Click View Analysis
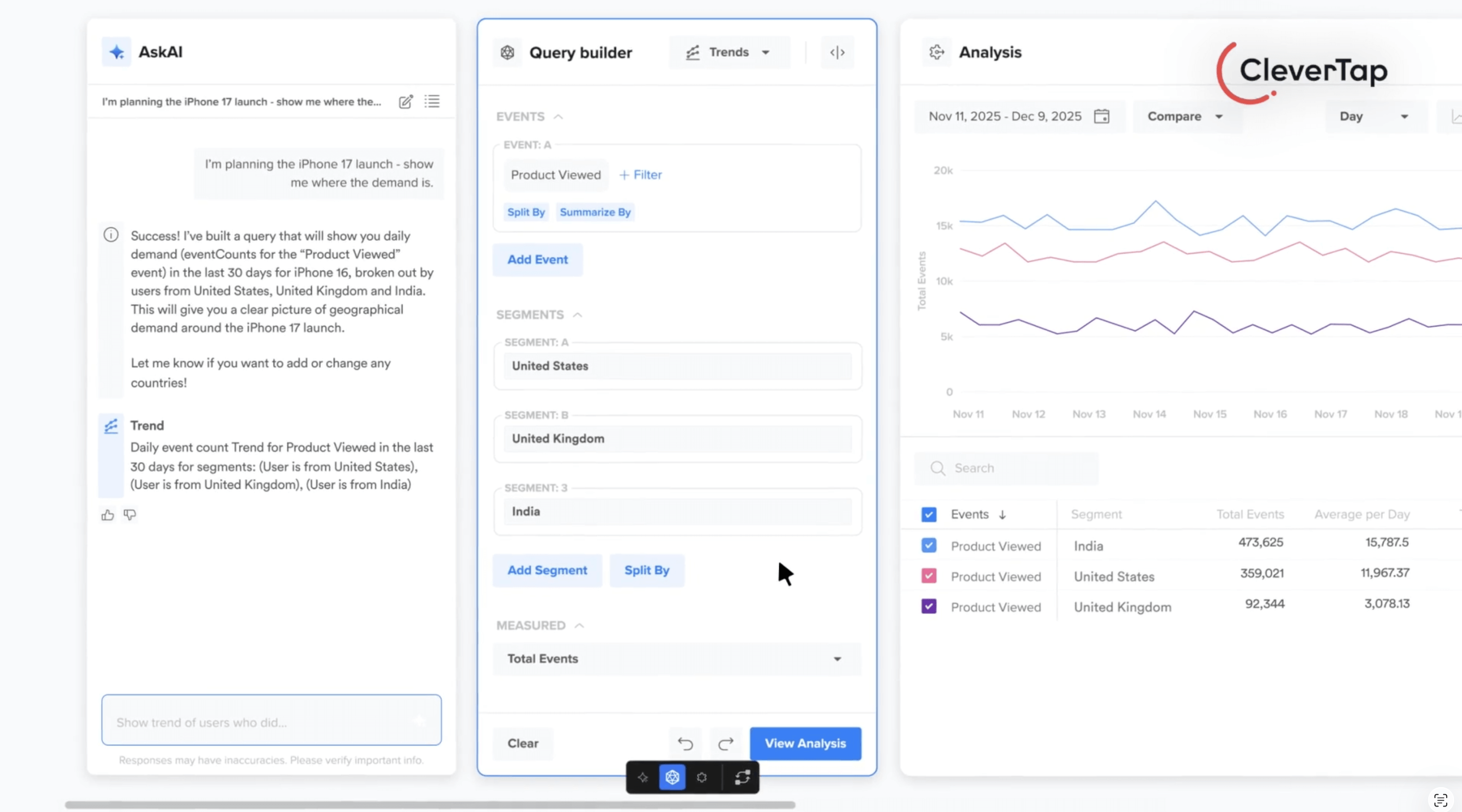 point(806,743)
